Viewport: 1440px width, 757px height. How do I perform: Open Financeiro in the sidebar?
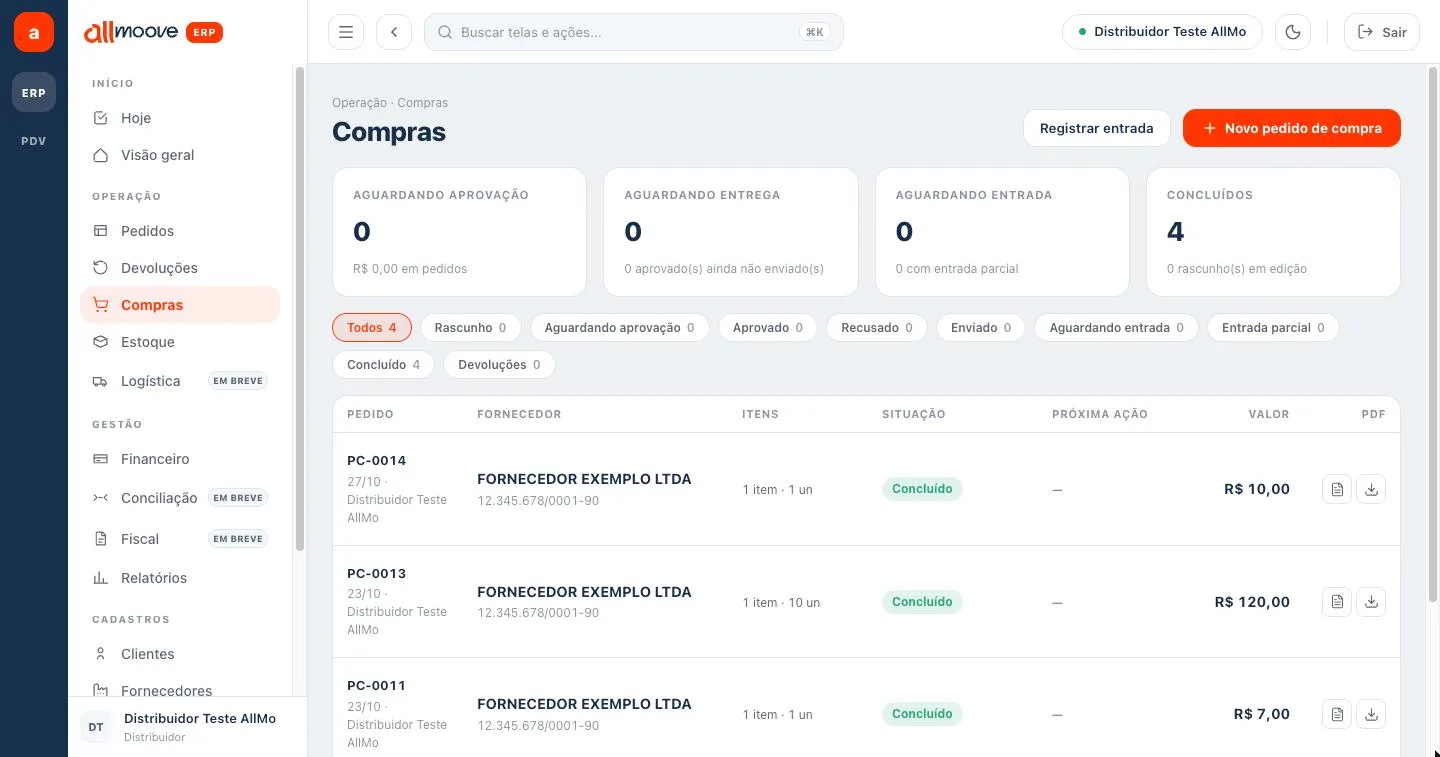coord(180,459)
